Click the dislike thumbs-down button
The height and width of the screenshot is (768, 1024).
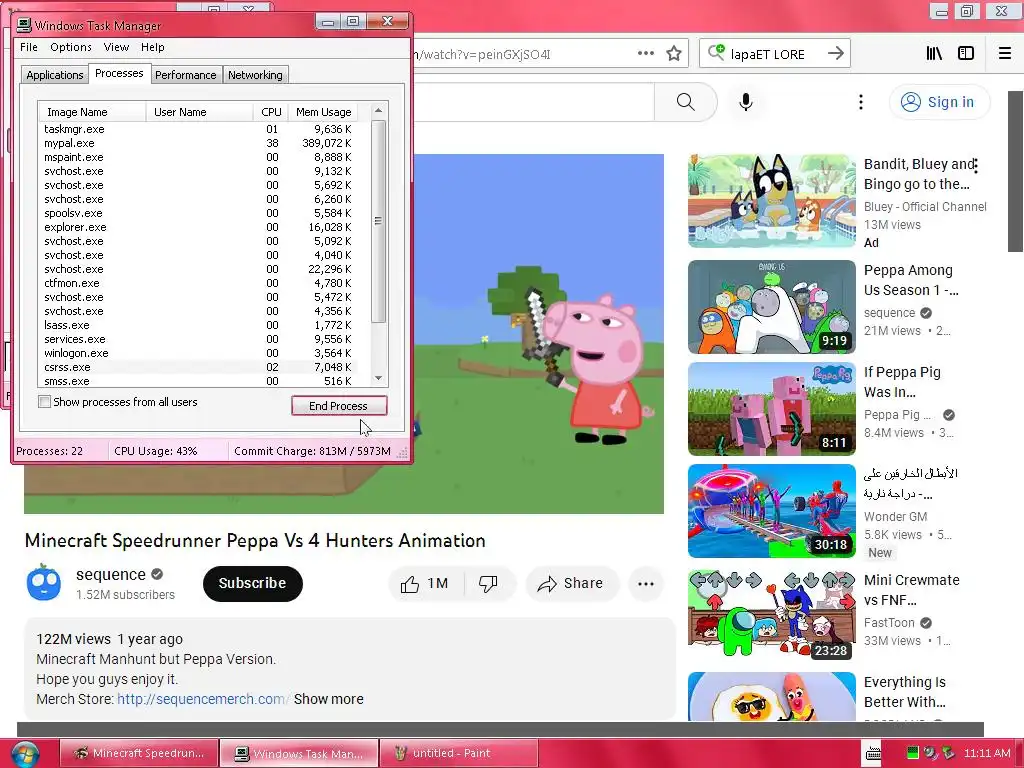click(x=488, y=583)
